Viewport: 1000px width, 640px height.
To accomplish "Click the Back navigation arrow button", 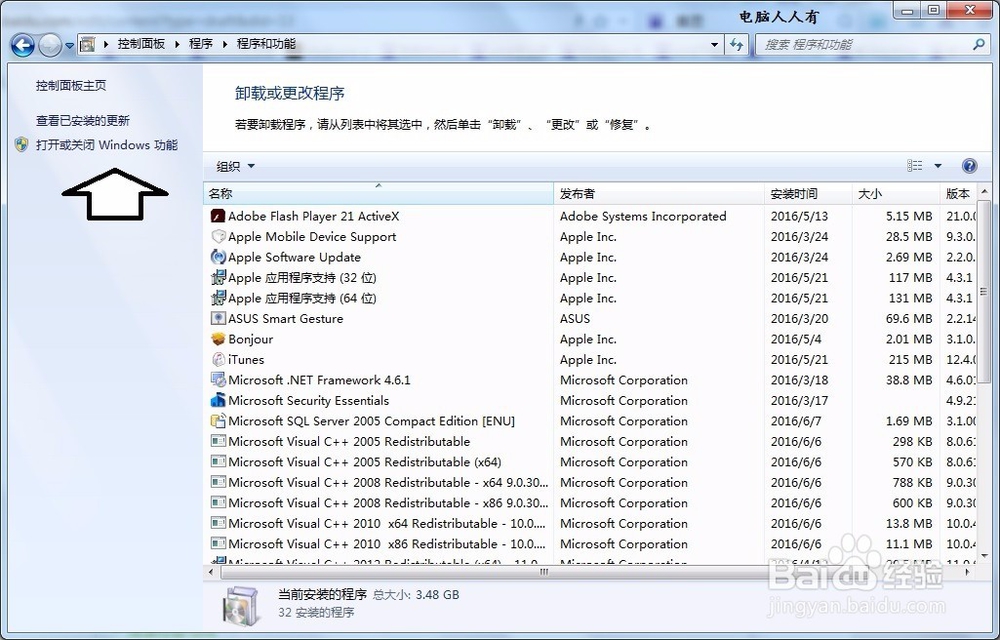I will coord(22,45).
